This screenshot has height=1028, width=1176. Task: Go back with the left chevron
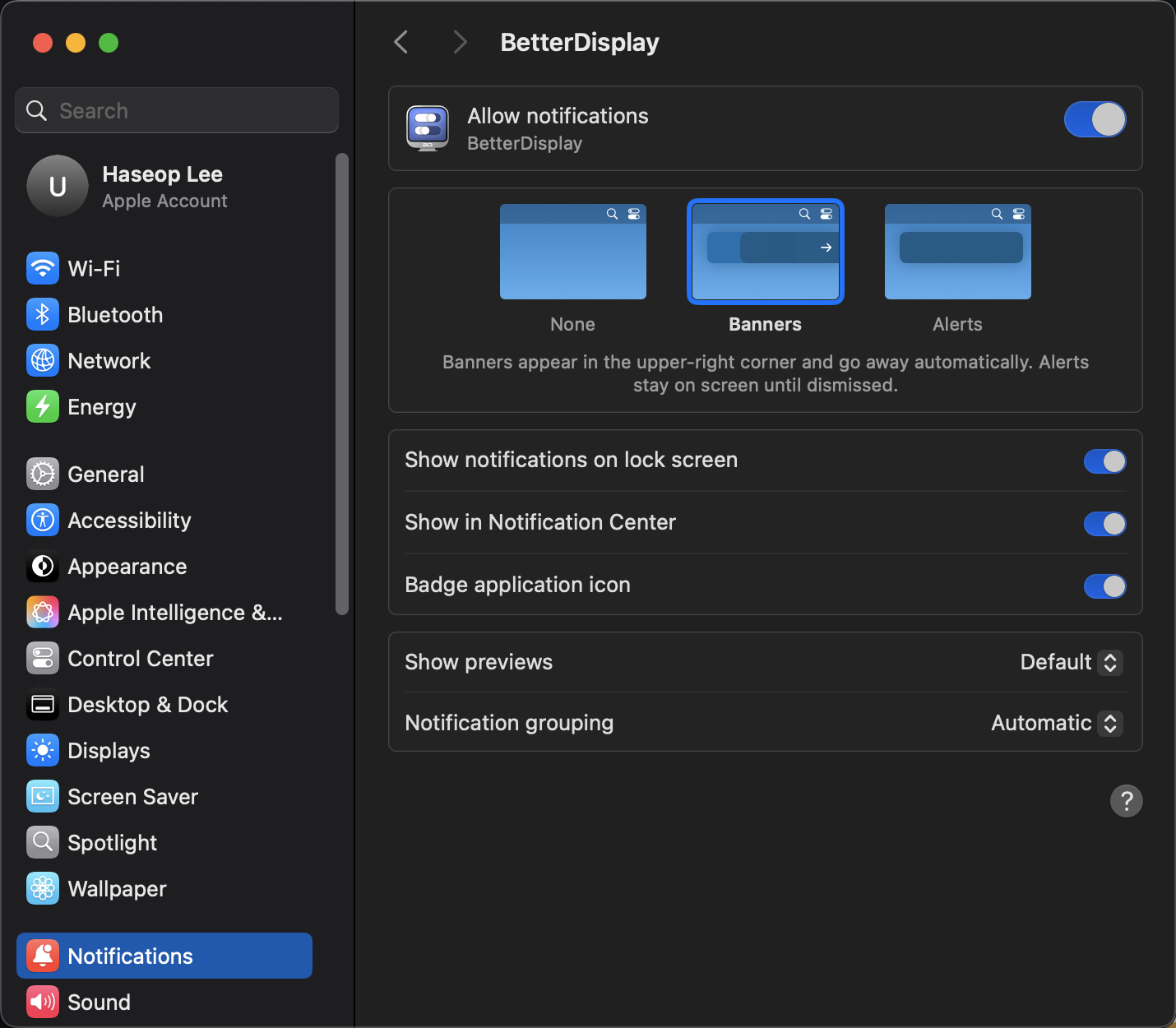pos(401,42)
